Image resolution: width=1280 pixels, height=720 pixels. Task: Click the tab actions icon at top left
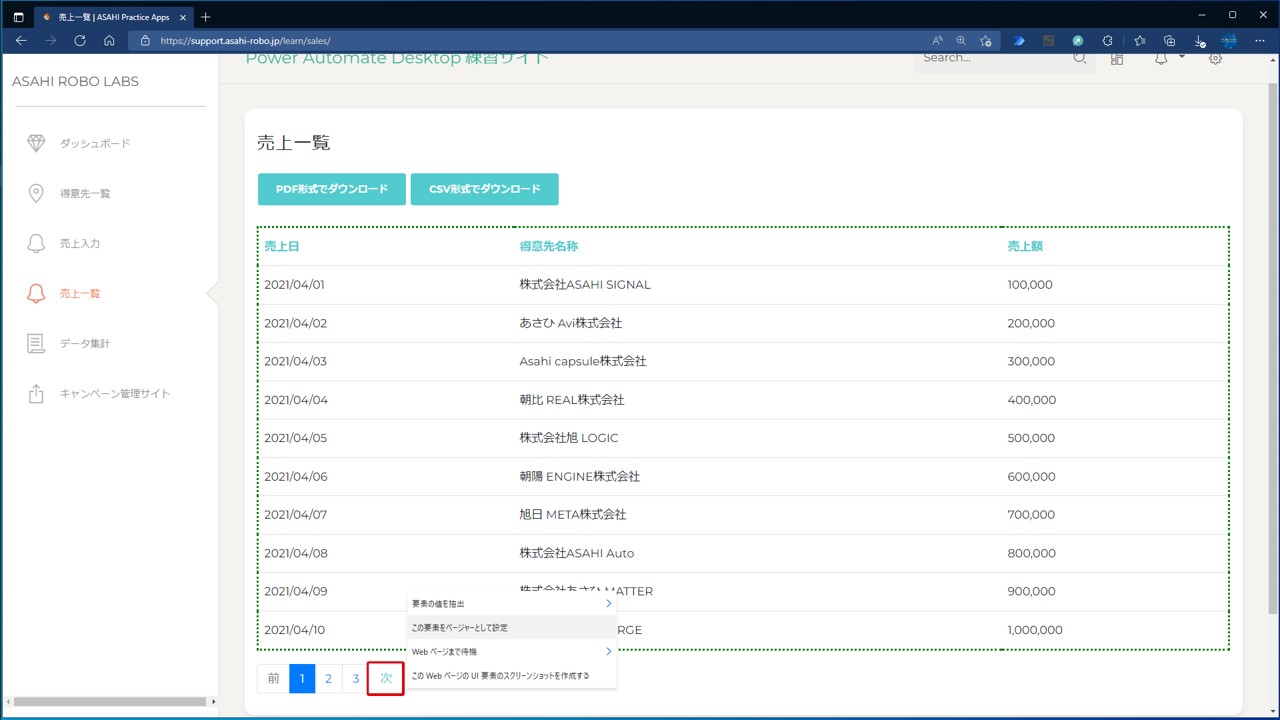[x=18, y=17]
